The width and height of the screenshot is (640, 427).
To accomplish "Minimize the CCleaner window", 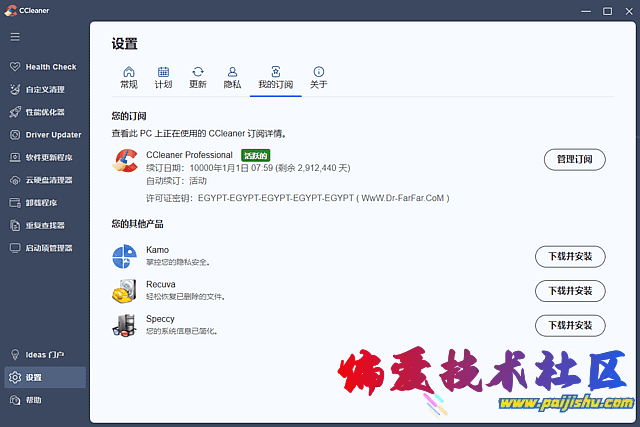I will (586, 11).
